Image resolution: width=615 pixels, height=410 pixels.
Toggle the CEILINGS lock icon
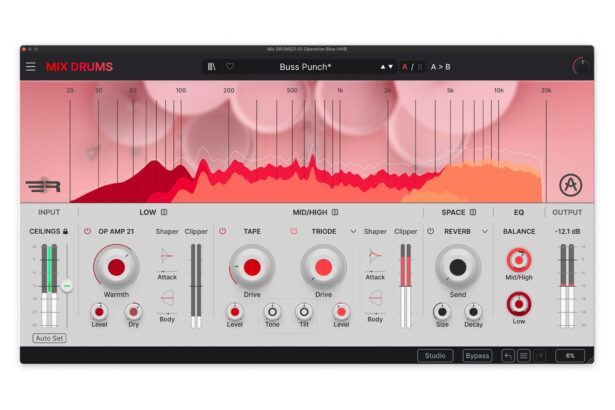point(66,231)
